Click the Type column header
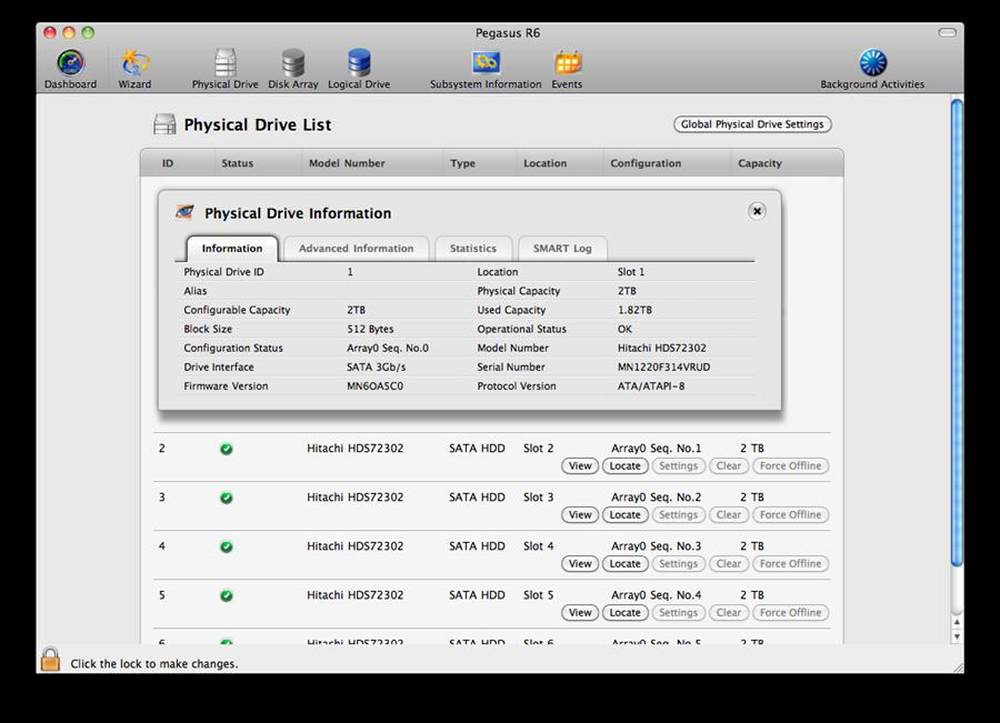This screenshot has width=1000, height=723. pos(462,163)
